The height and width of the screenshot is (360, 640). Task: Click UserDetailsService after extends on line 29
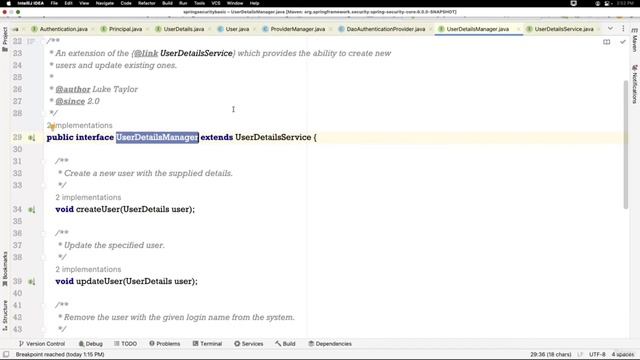coord(273,137)
